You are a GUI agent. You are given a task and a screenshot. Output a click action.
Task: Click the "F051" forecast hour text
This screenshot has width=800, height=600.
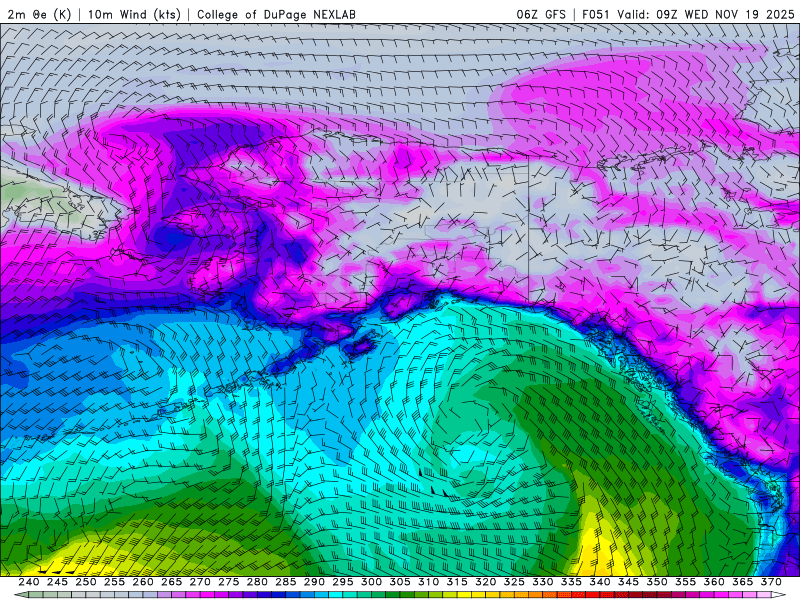tap(596, 14)
